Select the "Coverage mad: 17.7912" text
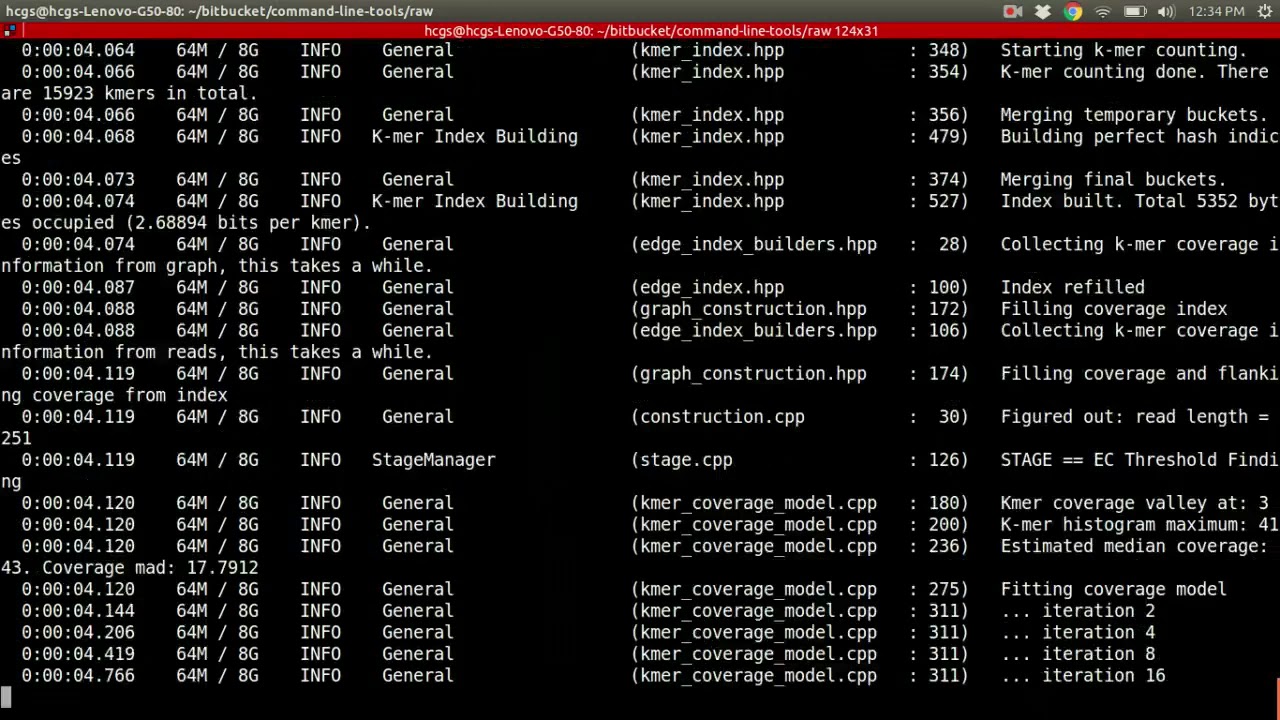Screen dimensions: 1280x720 point(150,568)
